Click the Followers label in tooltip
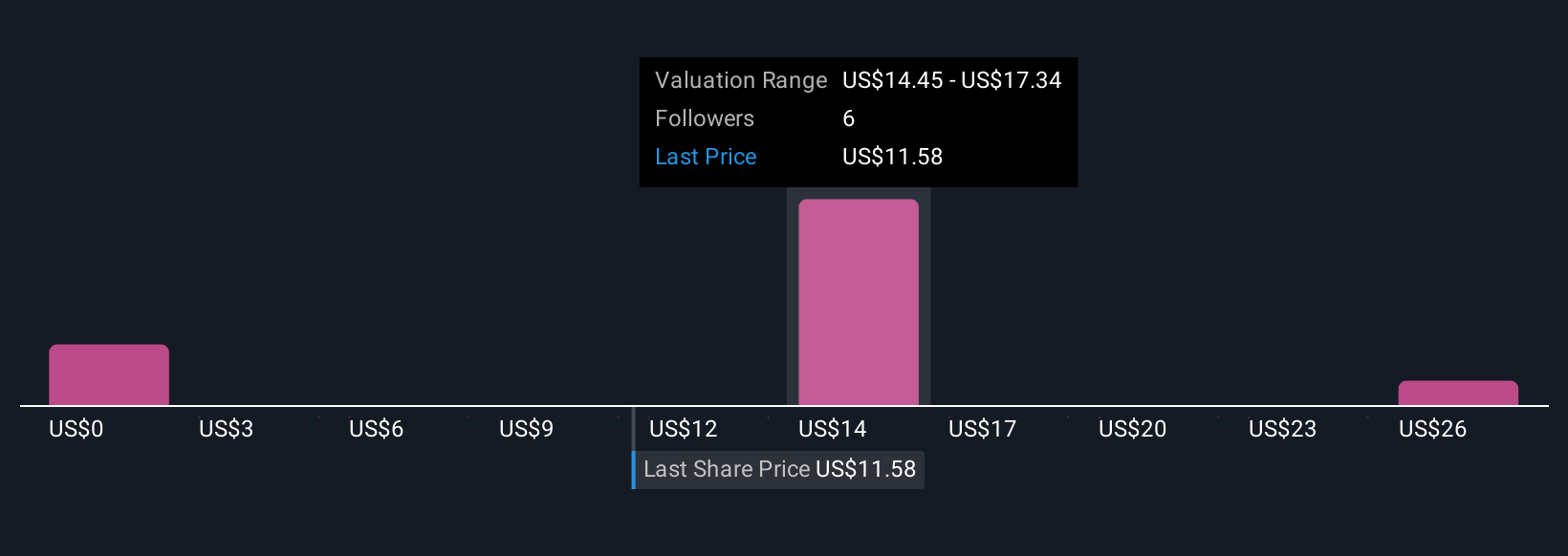 tap(705, 118)
